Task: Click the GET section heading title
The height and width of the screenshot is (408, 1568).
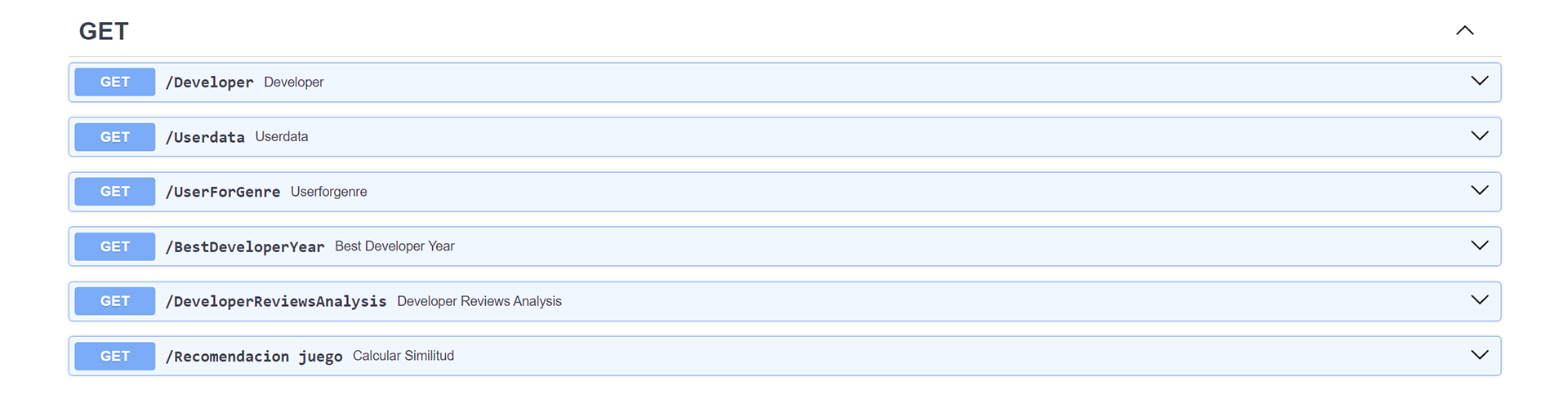Action: click(x=104, y=31)
